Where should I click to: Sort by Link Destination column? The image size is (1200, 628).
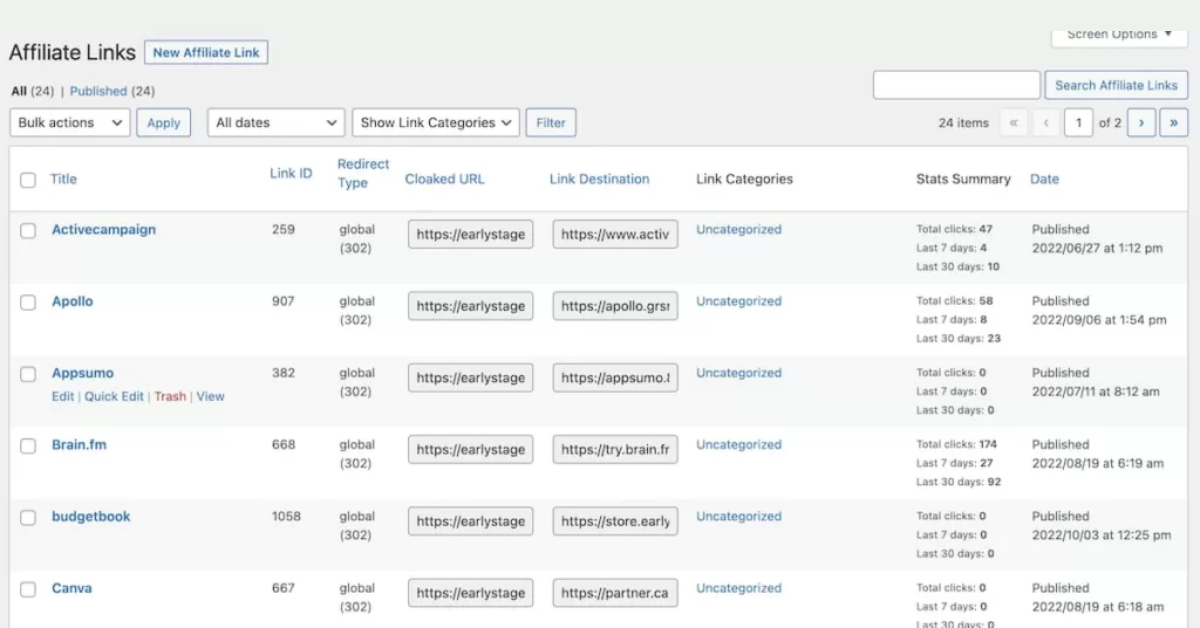(x=599, y=179)
